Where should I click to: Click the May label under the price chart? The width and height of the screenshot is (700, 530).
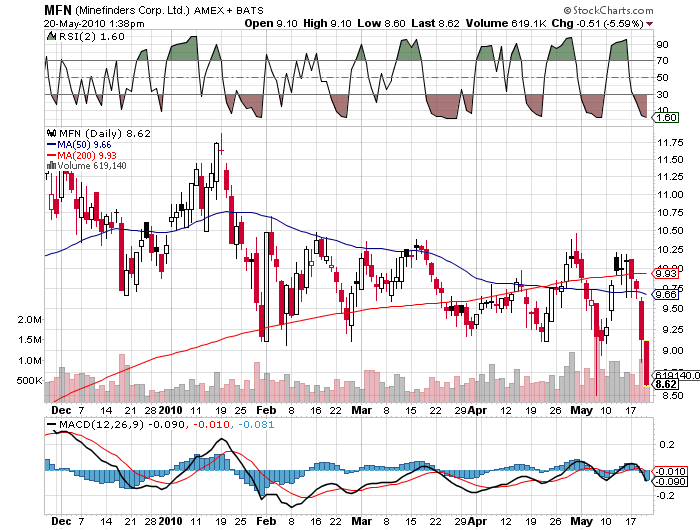(582, 410)
